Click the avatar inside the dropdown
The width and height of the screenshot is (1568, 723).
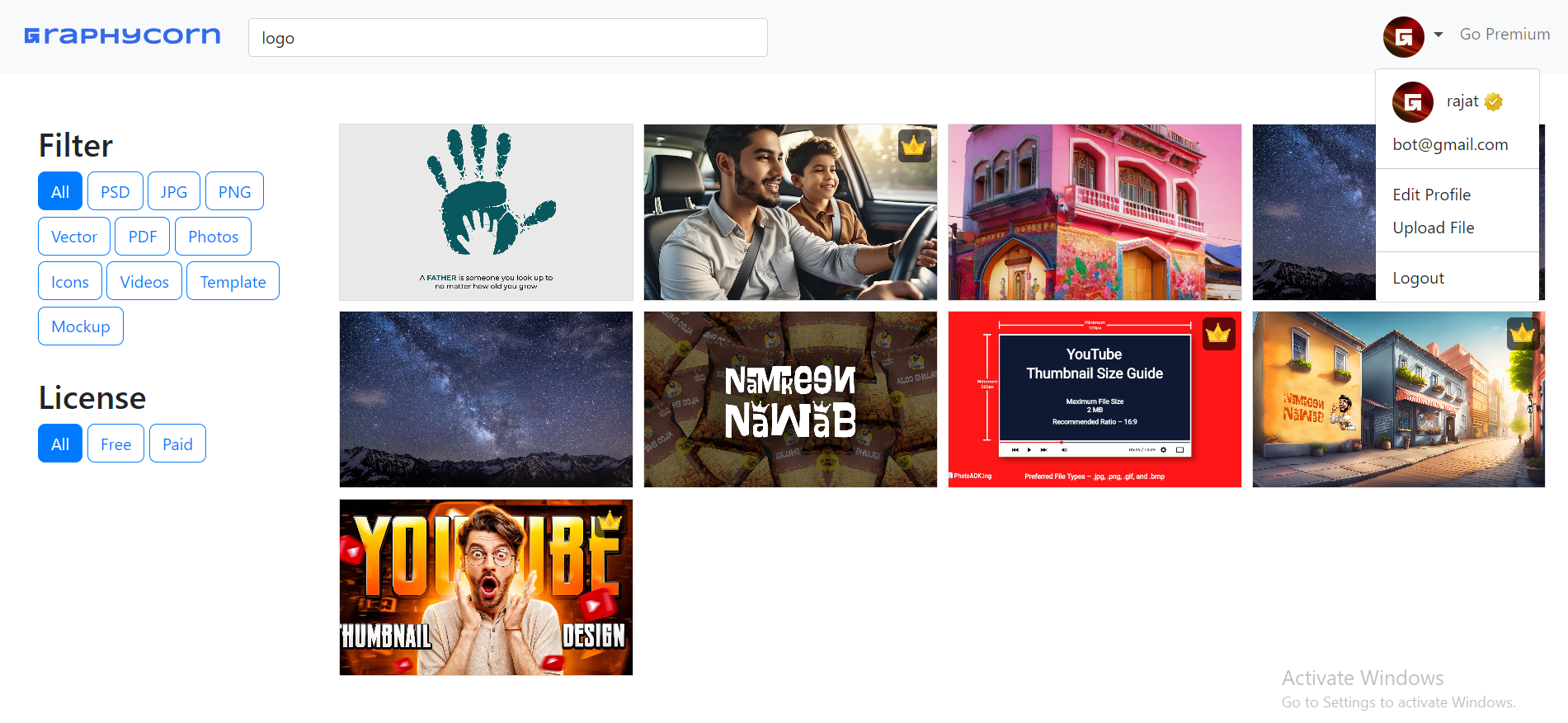[x=1412, y=102]
